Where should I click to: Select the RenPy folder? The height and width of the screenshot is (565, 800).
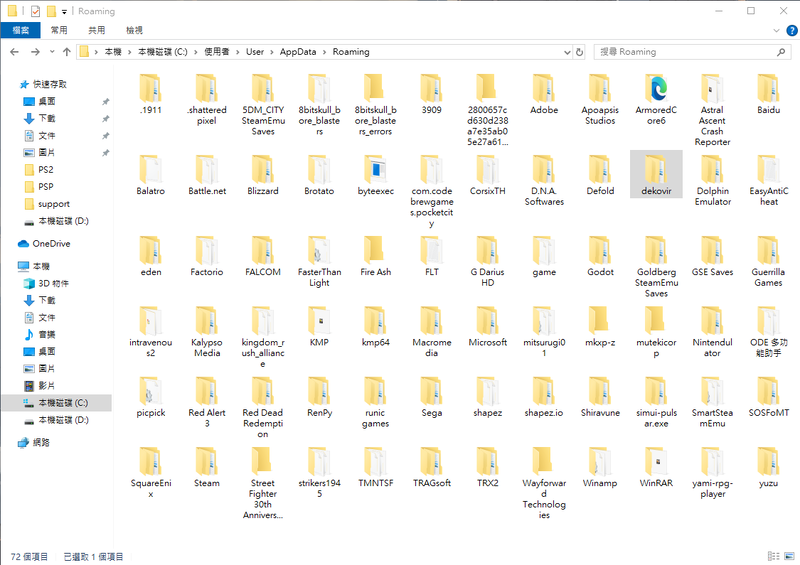(x=319, y=397)
